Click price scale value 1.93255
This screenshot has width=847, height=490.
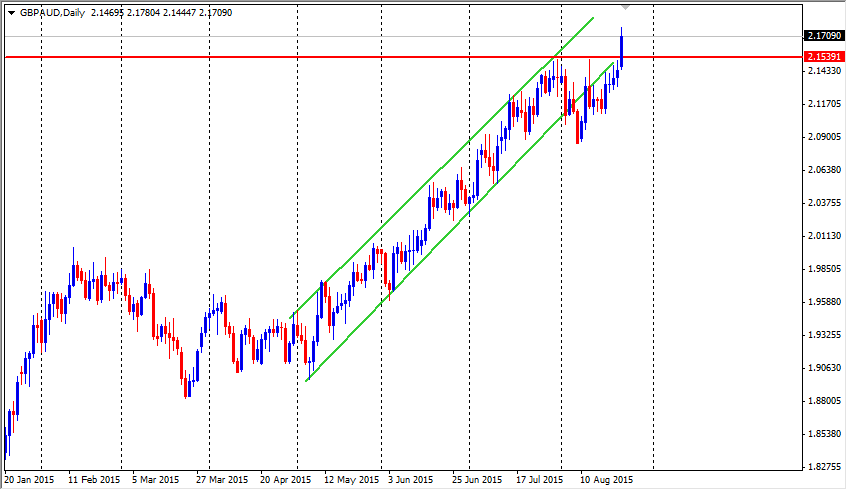tap(824, 335)
